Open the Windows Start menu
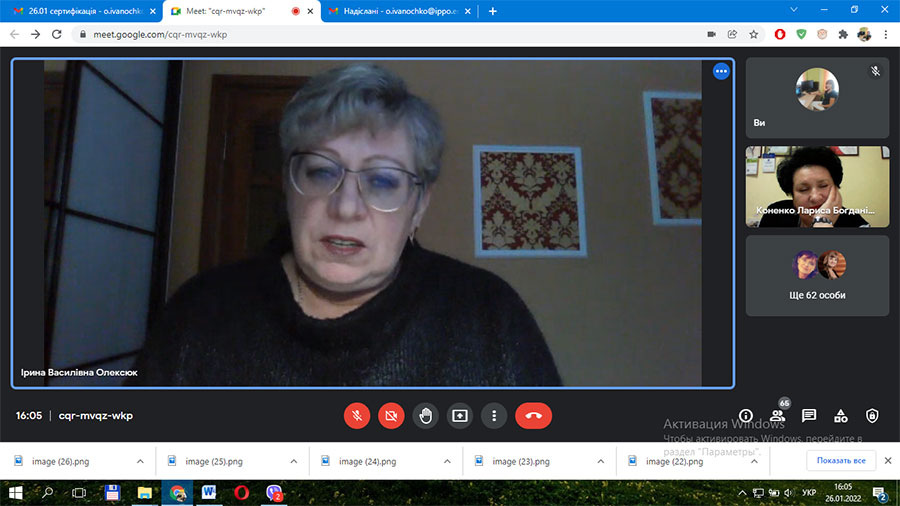Image resolution: width=900 pixels, height=506 pixels. 15,493
